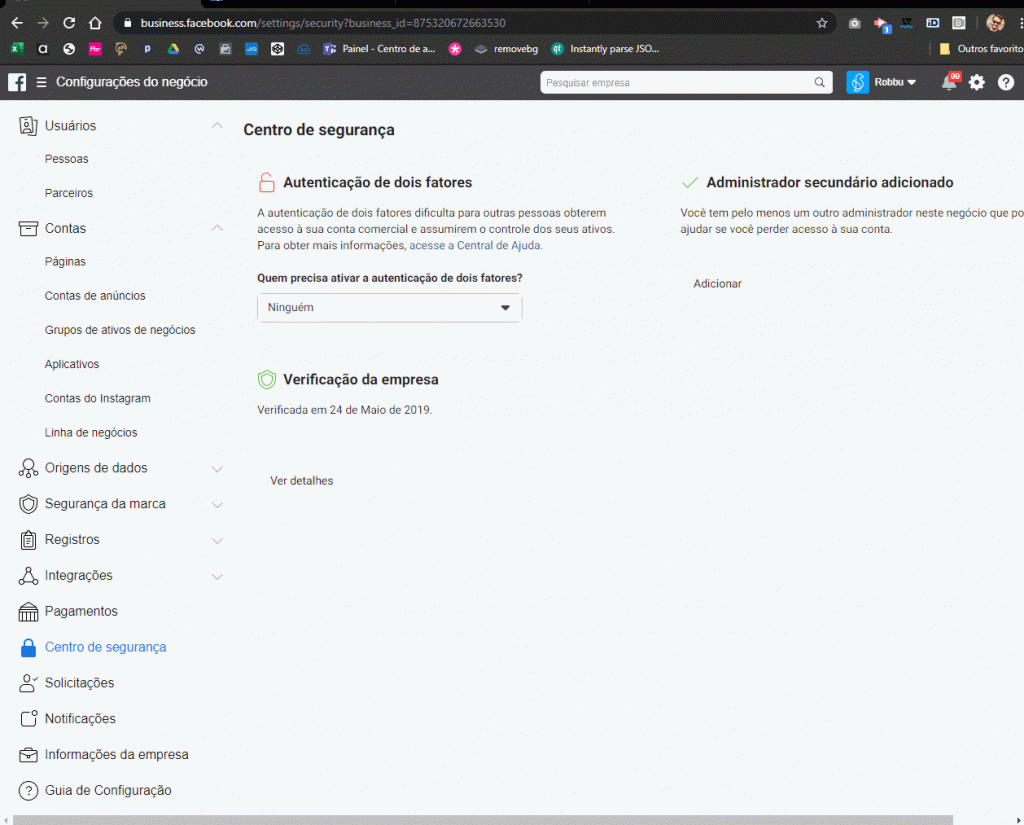The width and height of the screenshot is (1024, 825).
Task: Open the notifications bell icon
Action: [949, 82]
